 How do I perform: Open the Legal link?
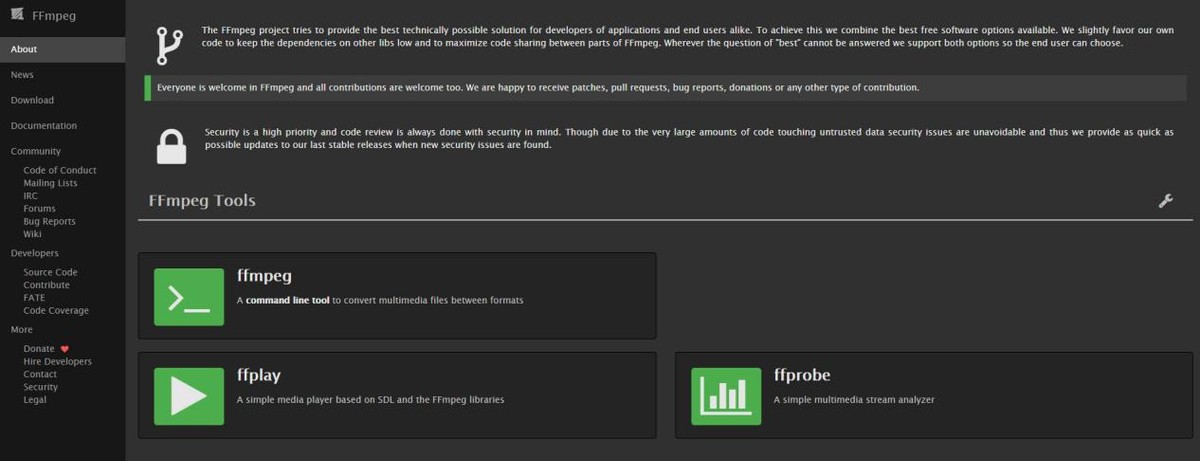(35, 400)
